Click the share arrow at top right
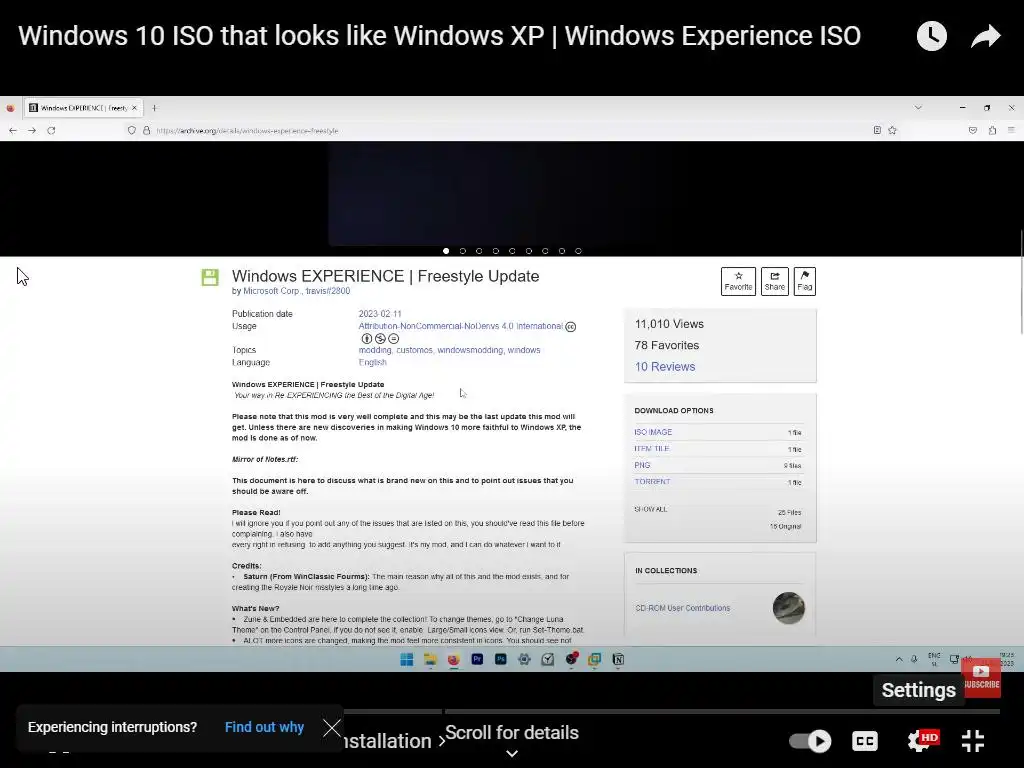The height and width of the screenshot is (768, 1024). click(985, 36)
